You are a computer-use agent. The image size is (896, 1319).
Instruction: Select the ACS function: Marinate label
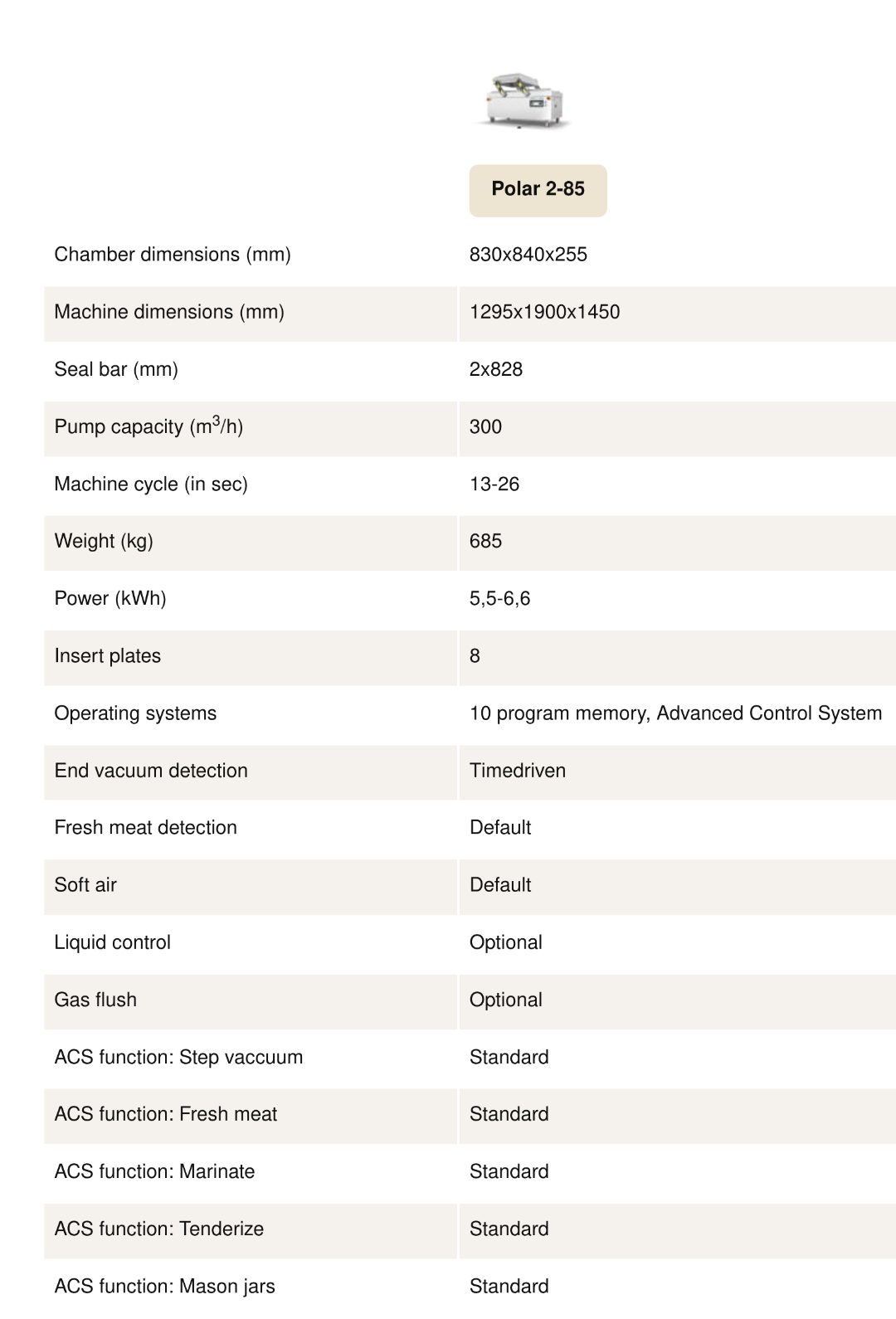(154, 1171)
